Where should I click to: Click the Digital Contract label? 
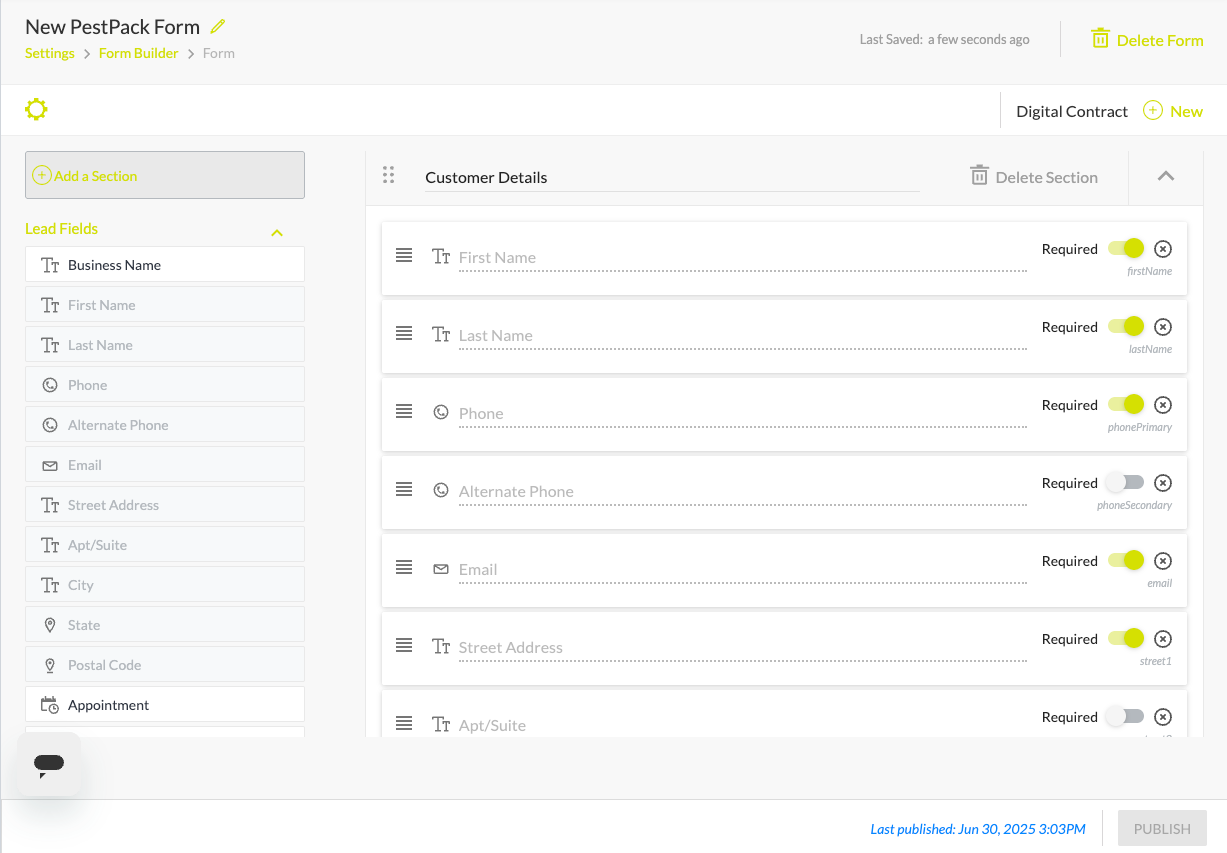point(1072,111)
